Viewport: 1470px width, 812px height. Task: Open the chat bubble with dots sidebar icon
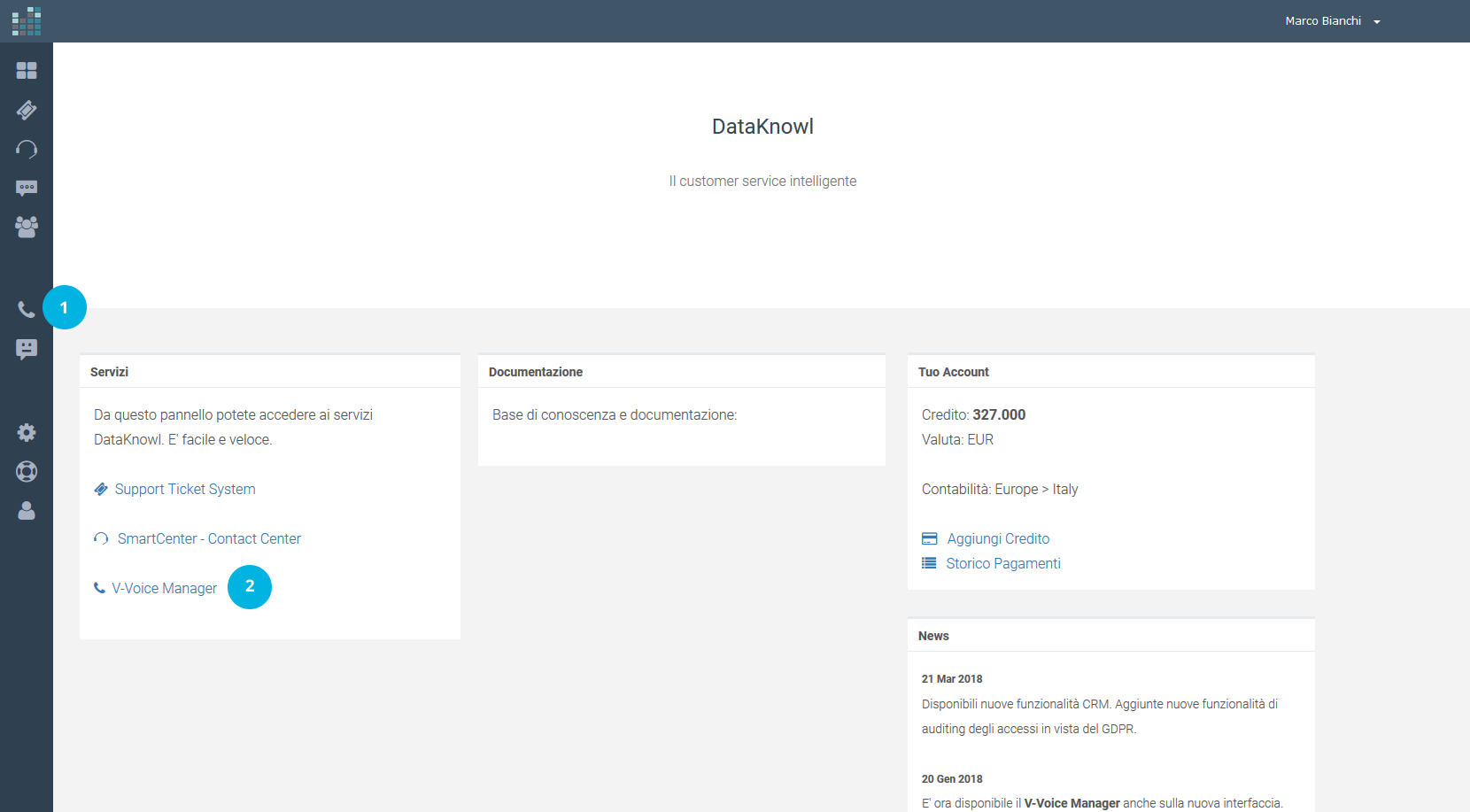click(x=27, y=188)
